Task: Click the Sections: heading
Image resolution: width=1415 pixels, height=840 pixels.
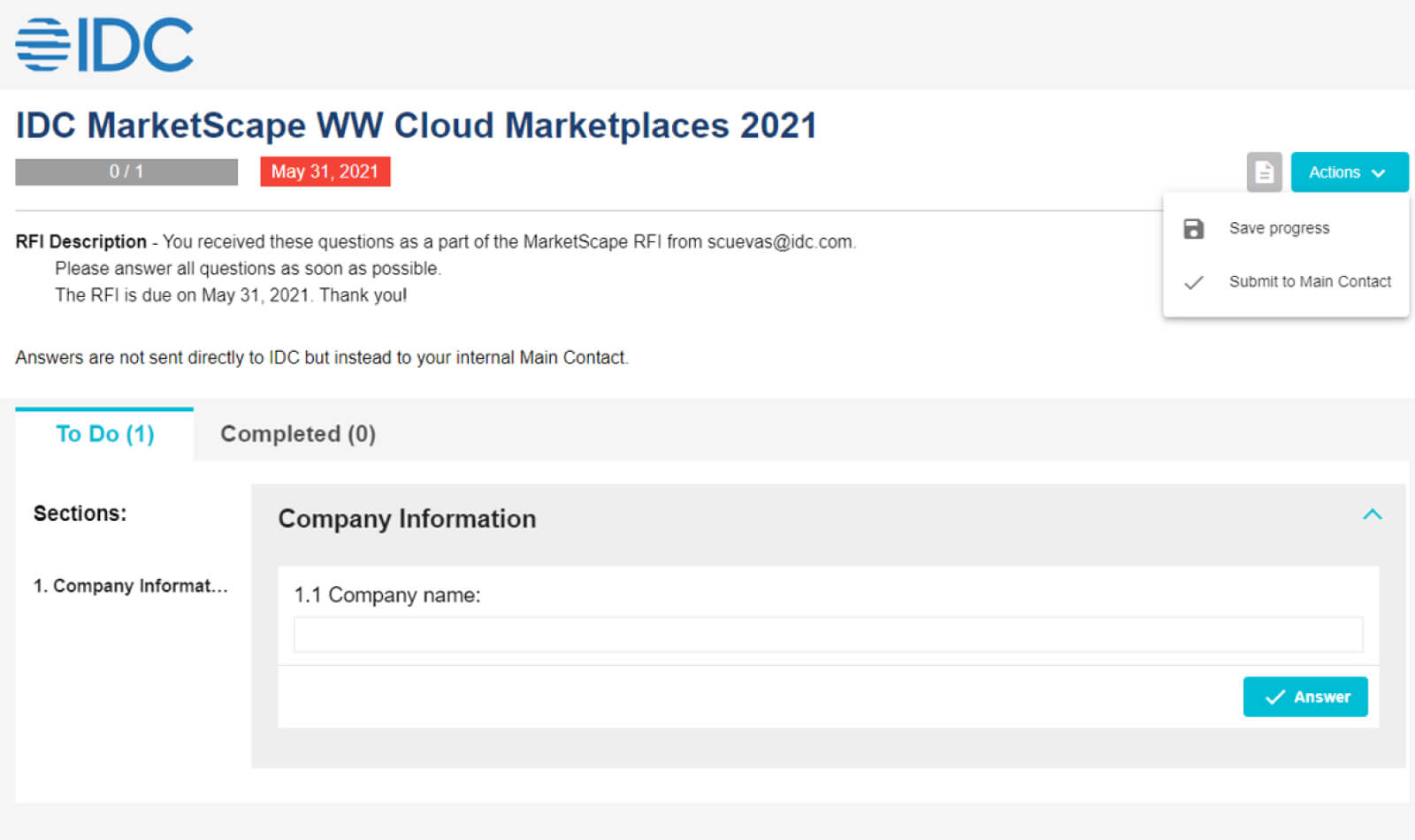Action: tap(80, 514)
